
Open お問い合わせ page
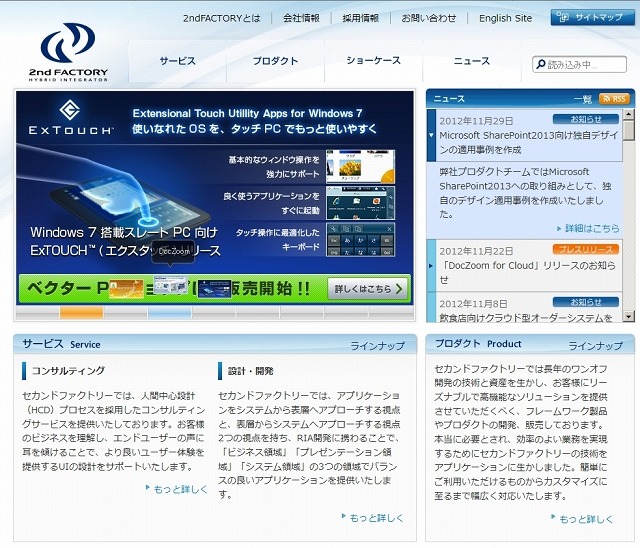[429, 18]
